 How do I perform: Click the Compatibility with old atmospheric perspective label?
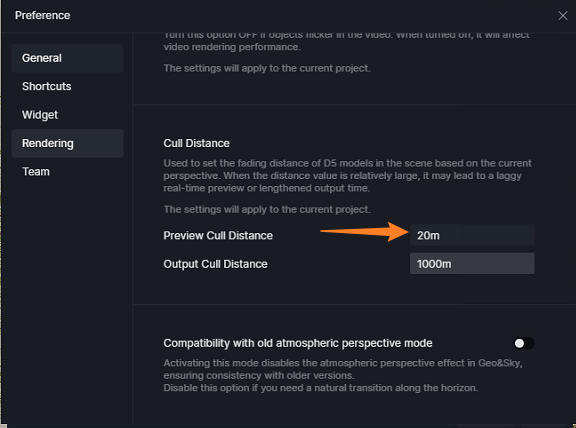tap(298, 343)
